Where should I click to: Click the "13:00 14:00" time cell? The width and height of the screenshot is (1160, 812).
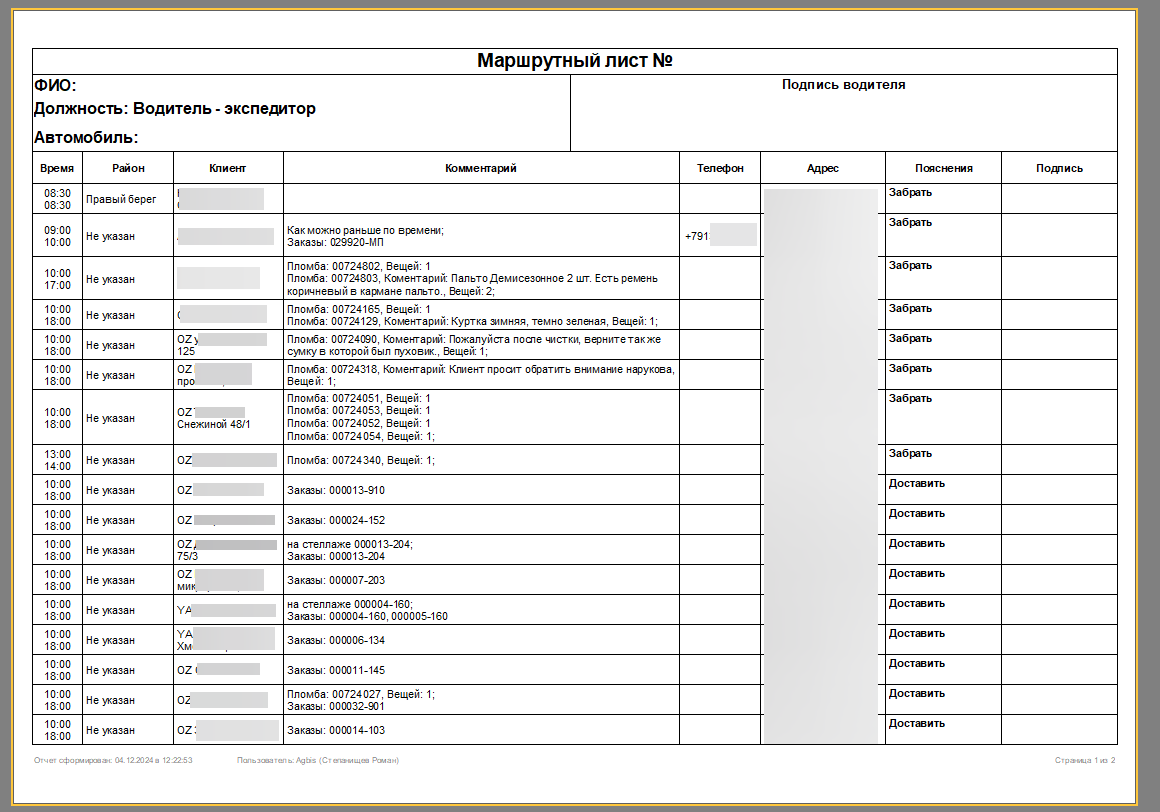57,460
